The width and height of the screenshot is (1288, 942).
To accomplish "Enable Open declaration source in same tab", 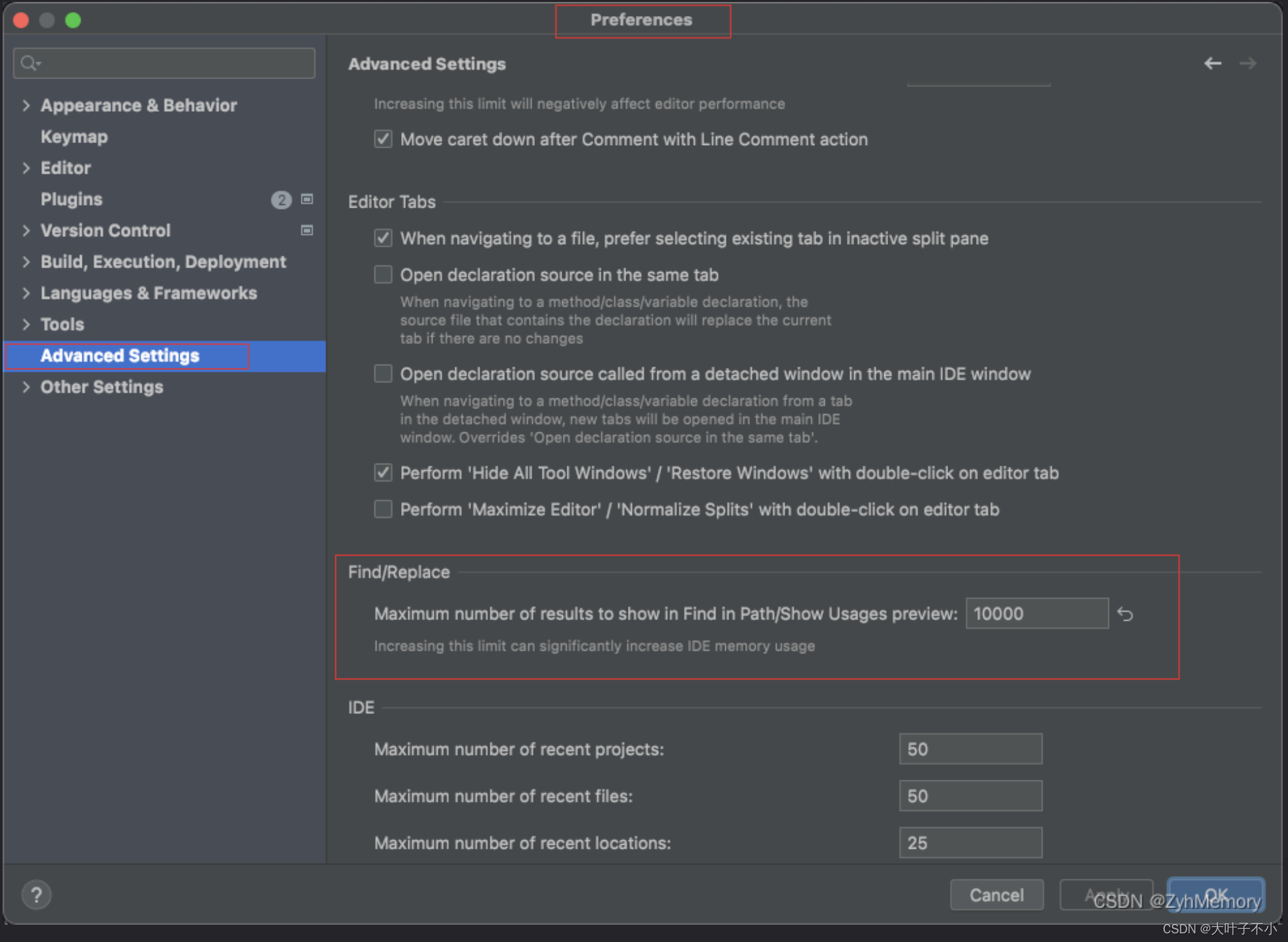I will 383,275.
